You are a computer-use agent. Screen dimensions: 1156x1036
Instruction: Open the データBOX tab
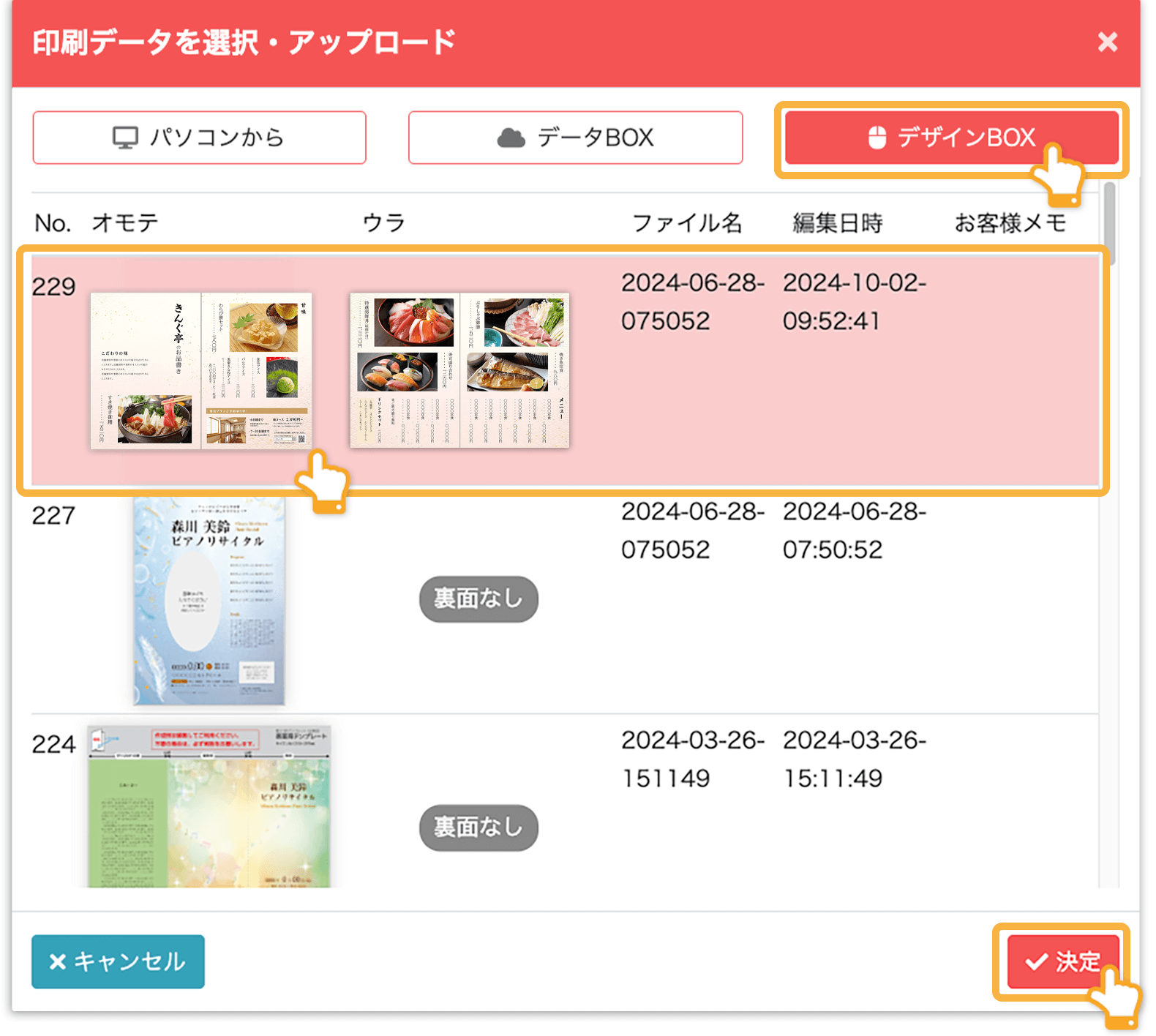point(575,138)
